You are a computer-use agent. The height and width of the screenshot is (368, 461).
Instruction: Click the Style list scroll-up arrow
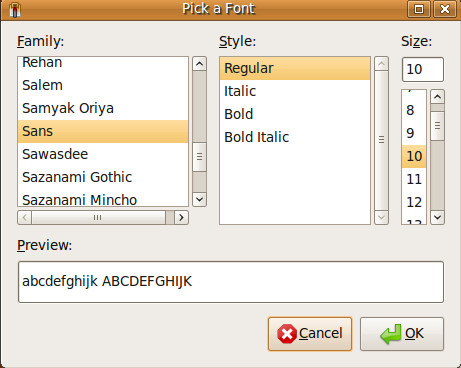[381, 64]
